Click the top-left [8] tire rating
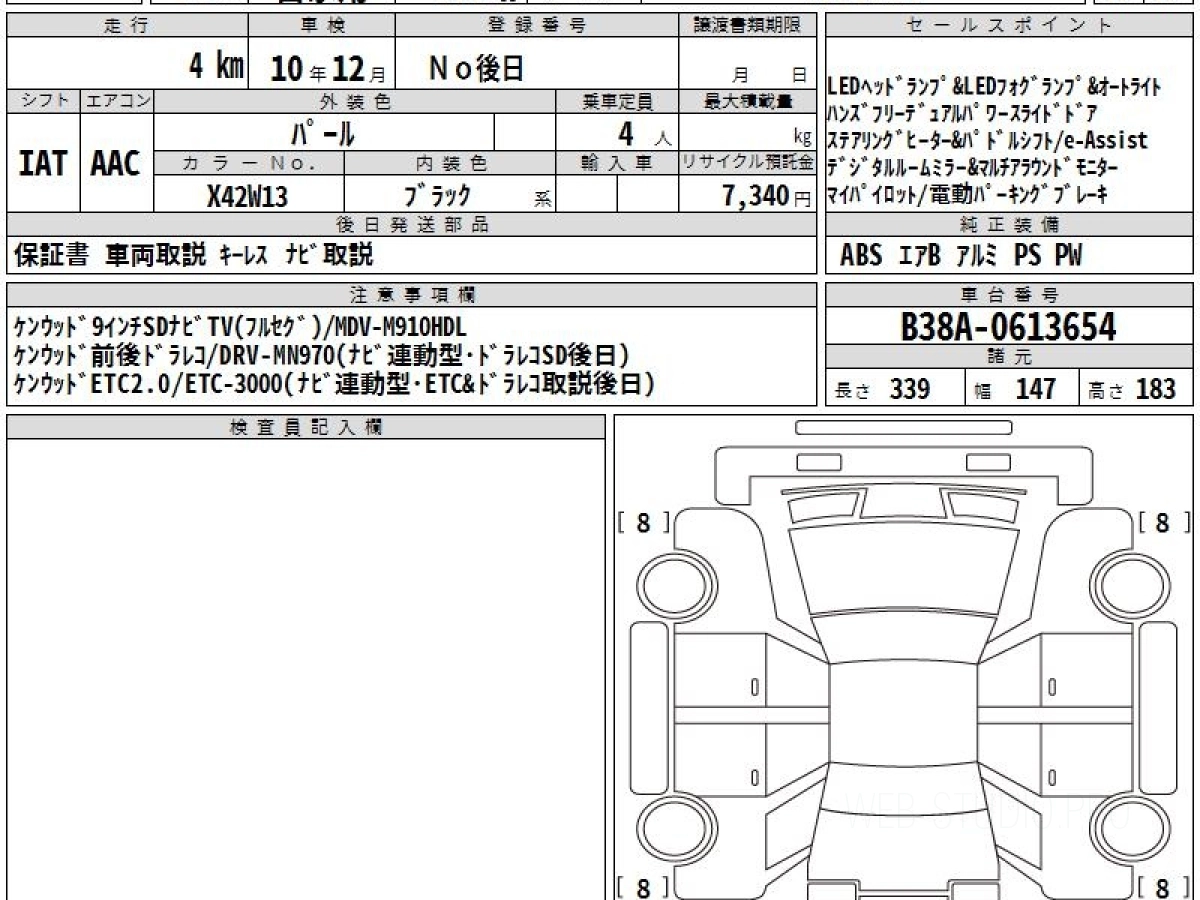The image size is (1200, 900). click(643, 522)
